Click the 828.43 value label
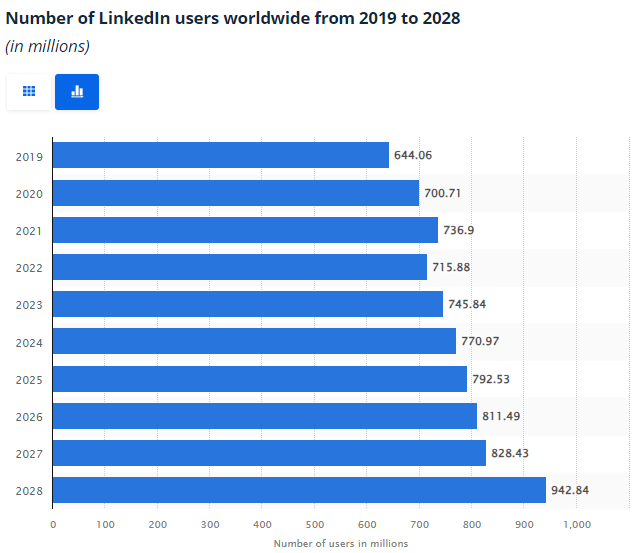This screenshot has width=643, height=553. [x=510, y=453]
